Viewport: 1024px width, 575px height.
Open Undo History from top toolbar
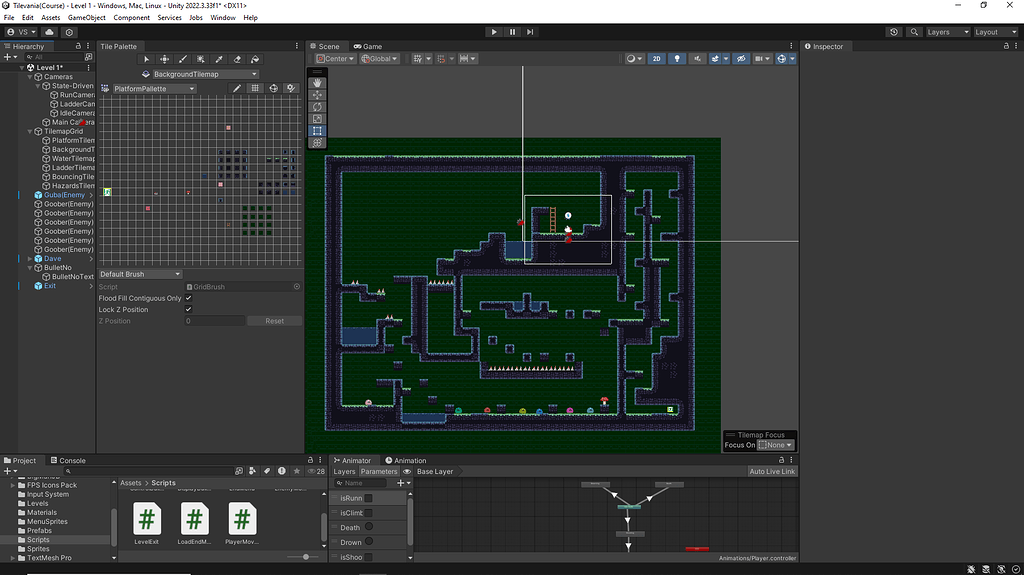pyautogui.click(x=894, y=32)
